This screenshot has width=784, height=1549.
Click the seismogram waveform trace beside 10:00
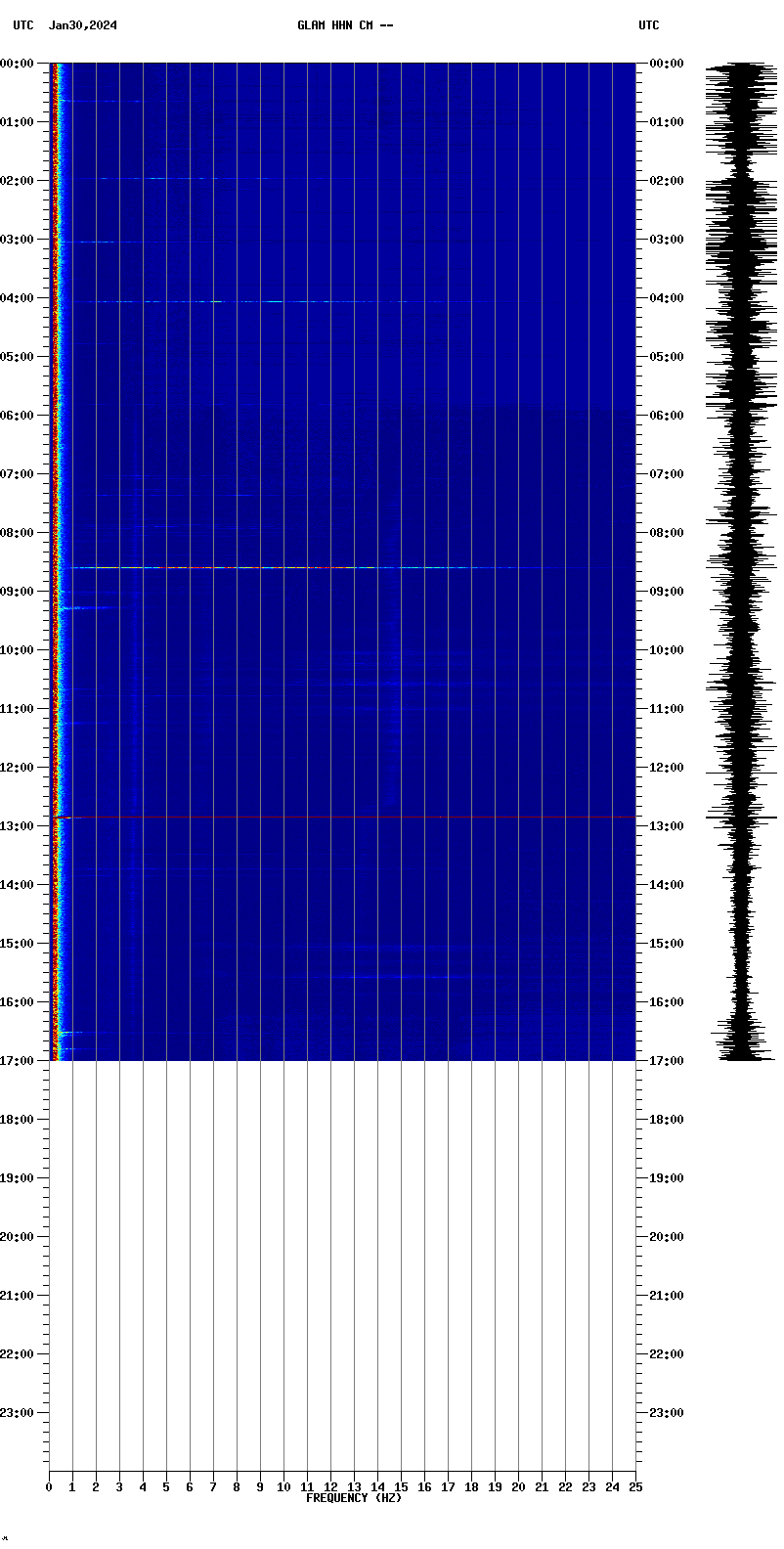pyautogui.click(x=747, y=650)
